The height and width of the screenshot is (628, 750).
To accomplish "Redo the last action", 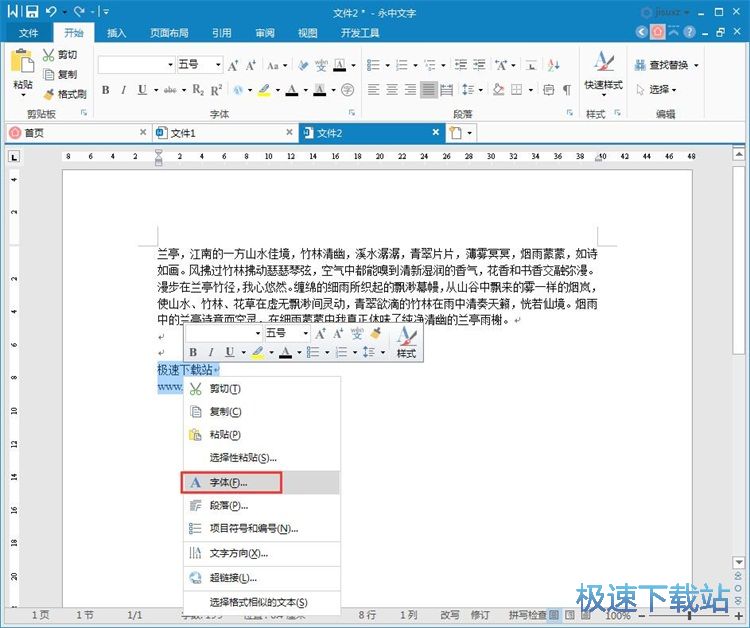I will tap(79, 11).
